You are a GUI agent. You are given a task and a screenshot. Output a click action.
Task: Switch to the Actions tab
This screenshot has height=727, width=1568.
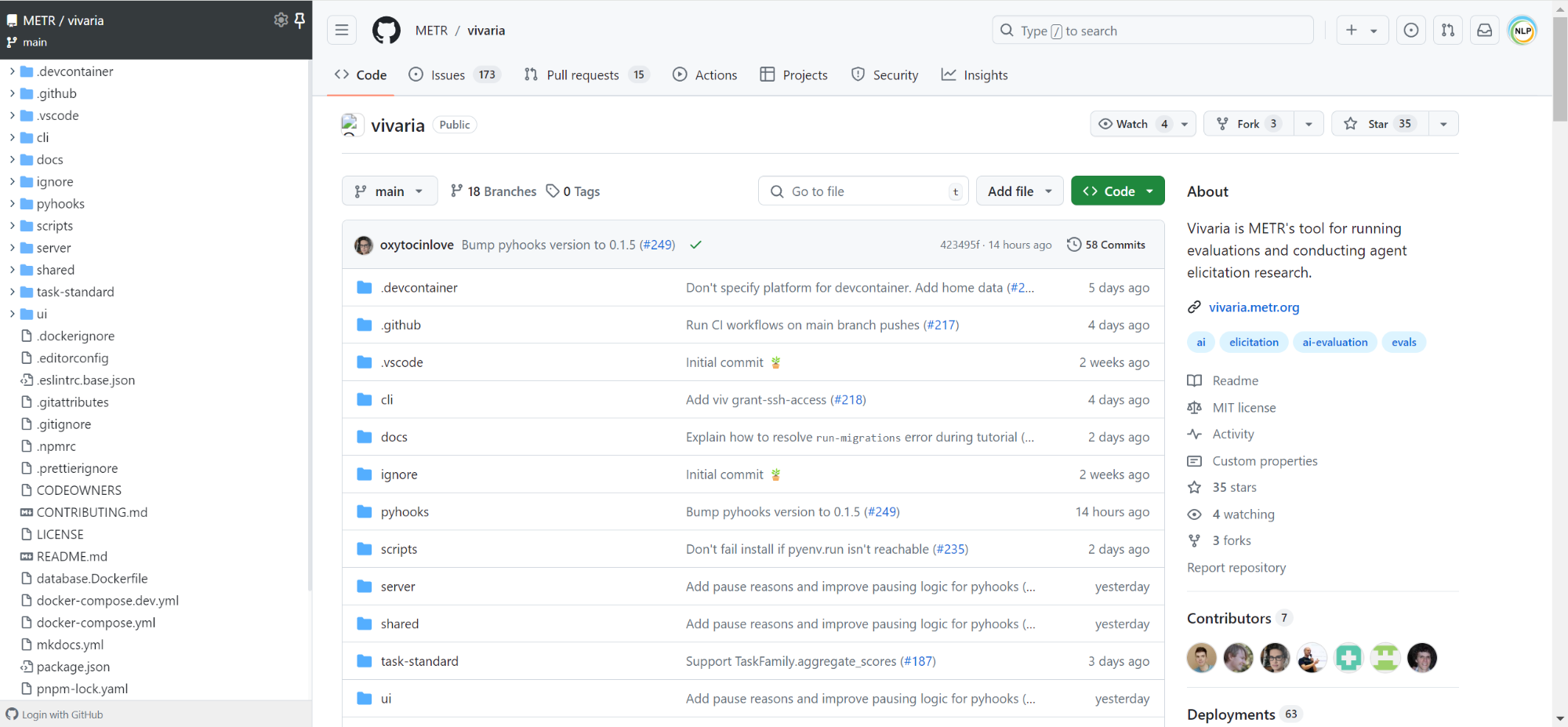tap(705, 75)
